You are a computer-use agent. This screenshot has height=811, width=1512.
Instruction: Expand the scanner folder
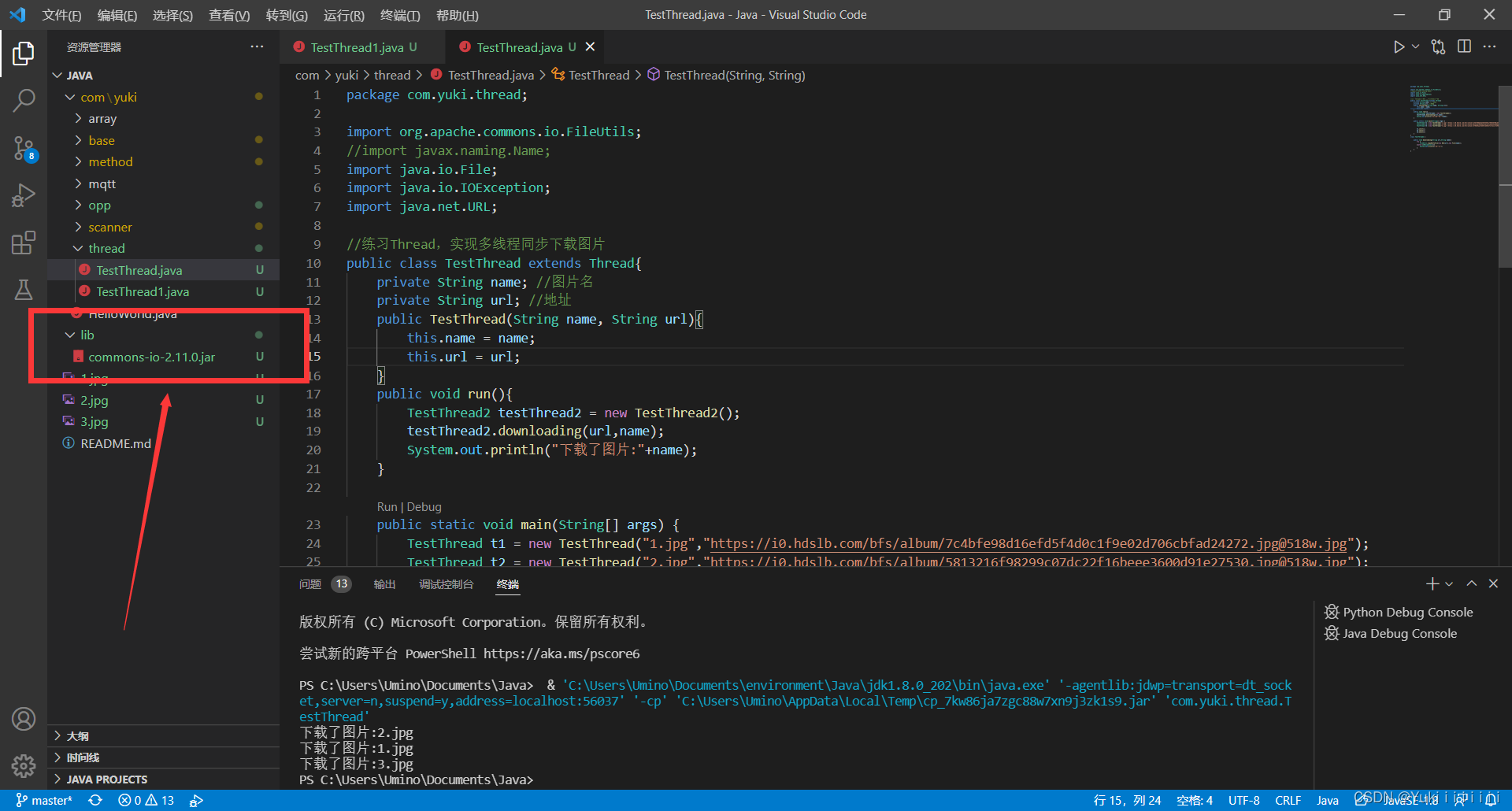click(x=163, y=227)
